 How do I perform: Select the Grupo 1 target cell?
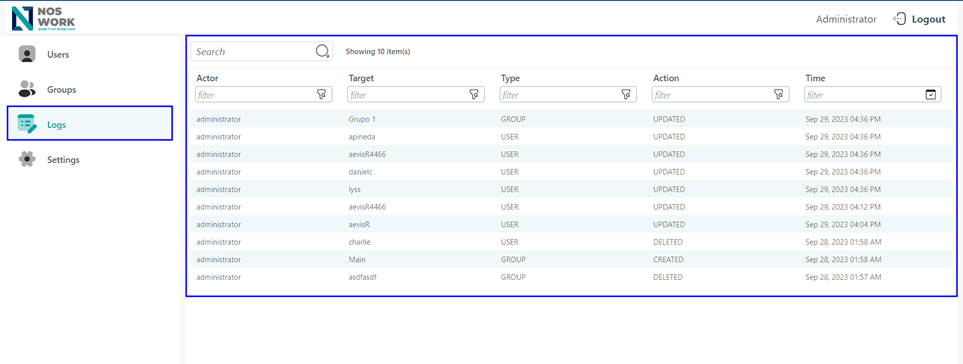tap(361, 119)
